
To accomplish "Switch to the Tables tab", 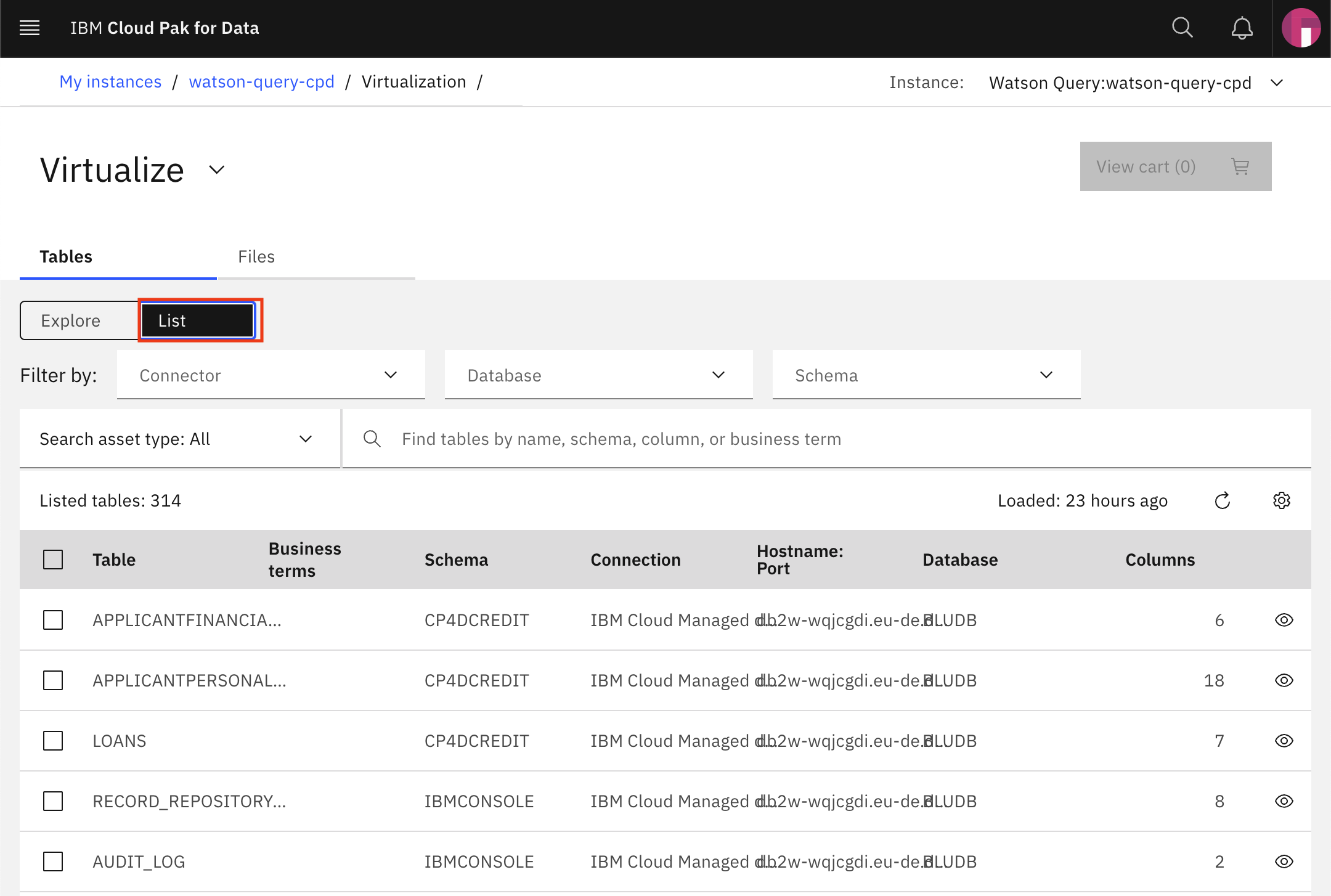I will pos(67,256).
